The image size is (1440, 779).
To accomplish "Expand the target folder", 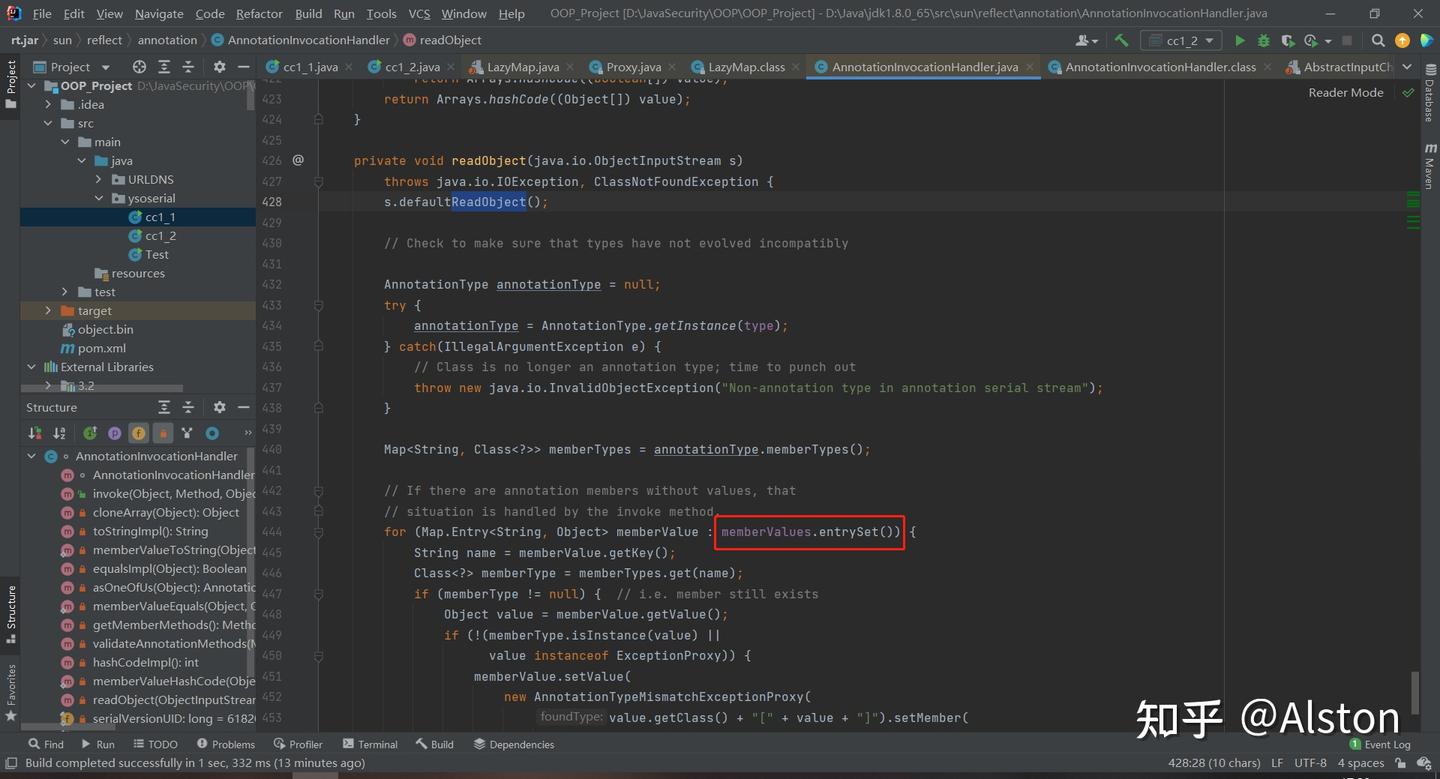I will click(48, 311).
